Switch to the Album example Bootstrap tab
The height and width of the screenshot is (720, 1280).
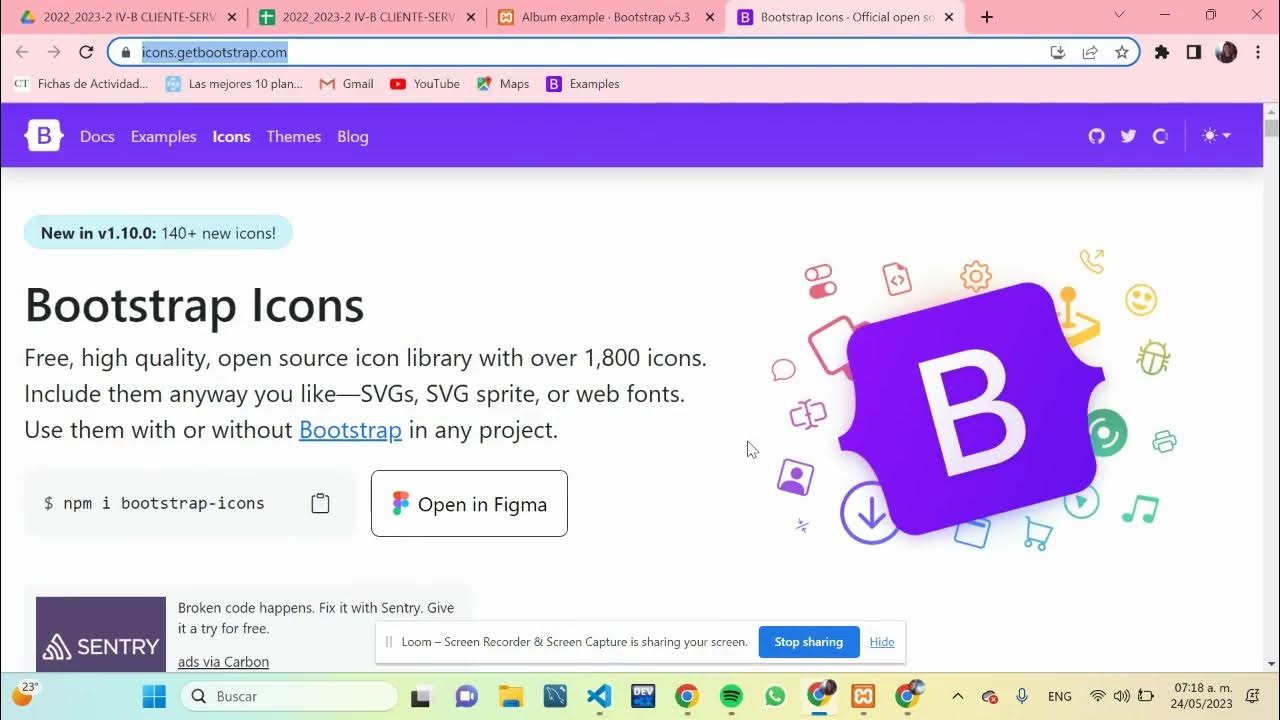[605, 17]
